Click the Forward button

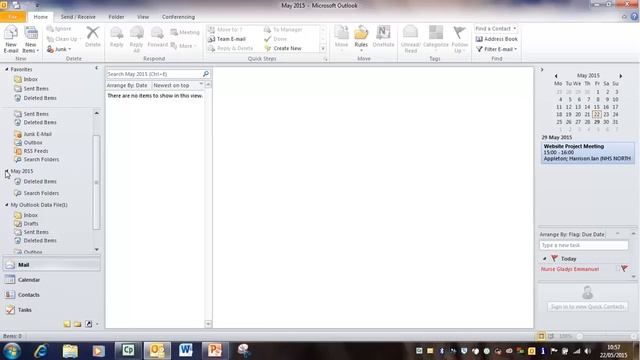point(157,37)
